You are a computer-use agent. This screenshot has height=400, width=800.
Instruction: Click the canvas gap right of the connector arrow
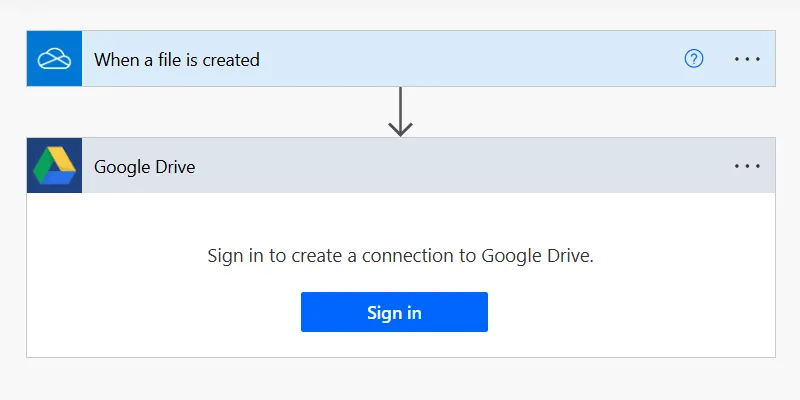point(600,112)
